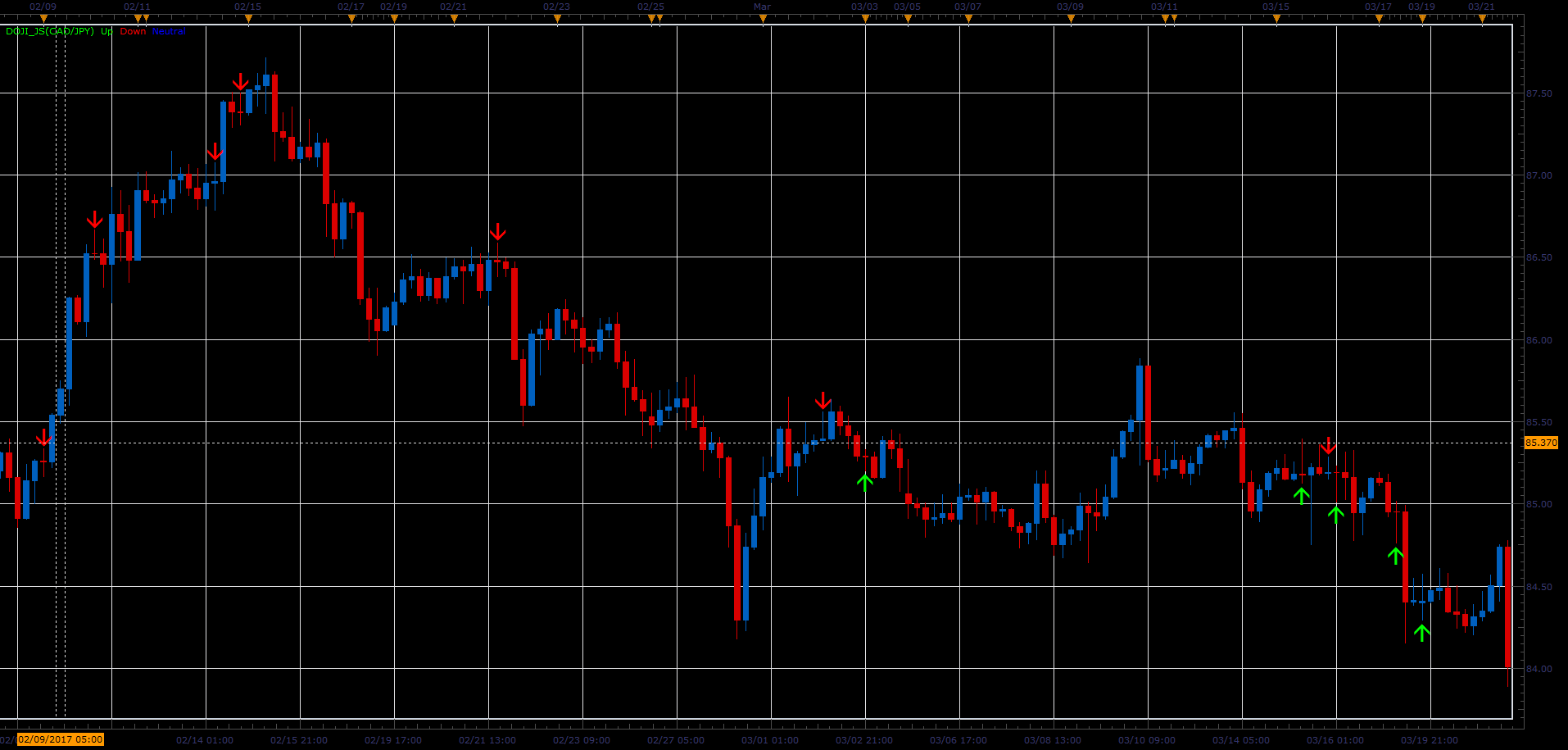The width and height of the screenshot is (1568, 750).
Task: Click the blue 'Neutral' legend label
Action: pos(169,31)
